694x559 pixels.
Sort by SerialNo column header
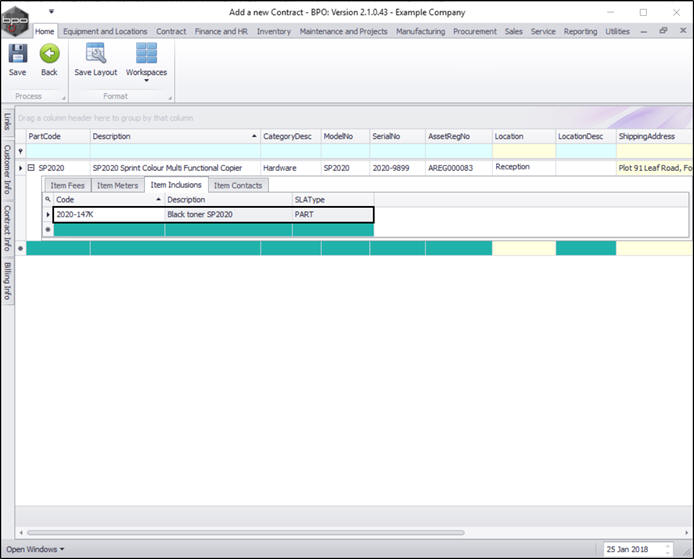[x=397, y=136]
